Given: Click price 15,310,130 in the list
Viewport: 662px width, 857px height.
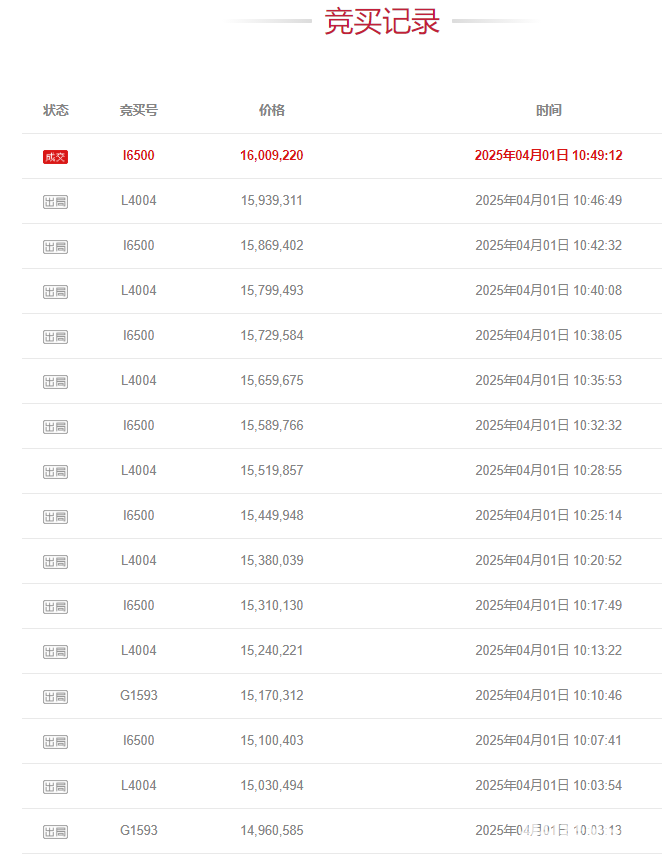Looking at the screenshot, I should tap(272, 605).
